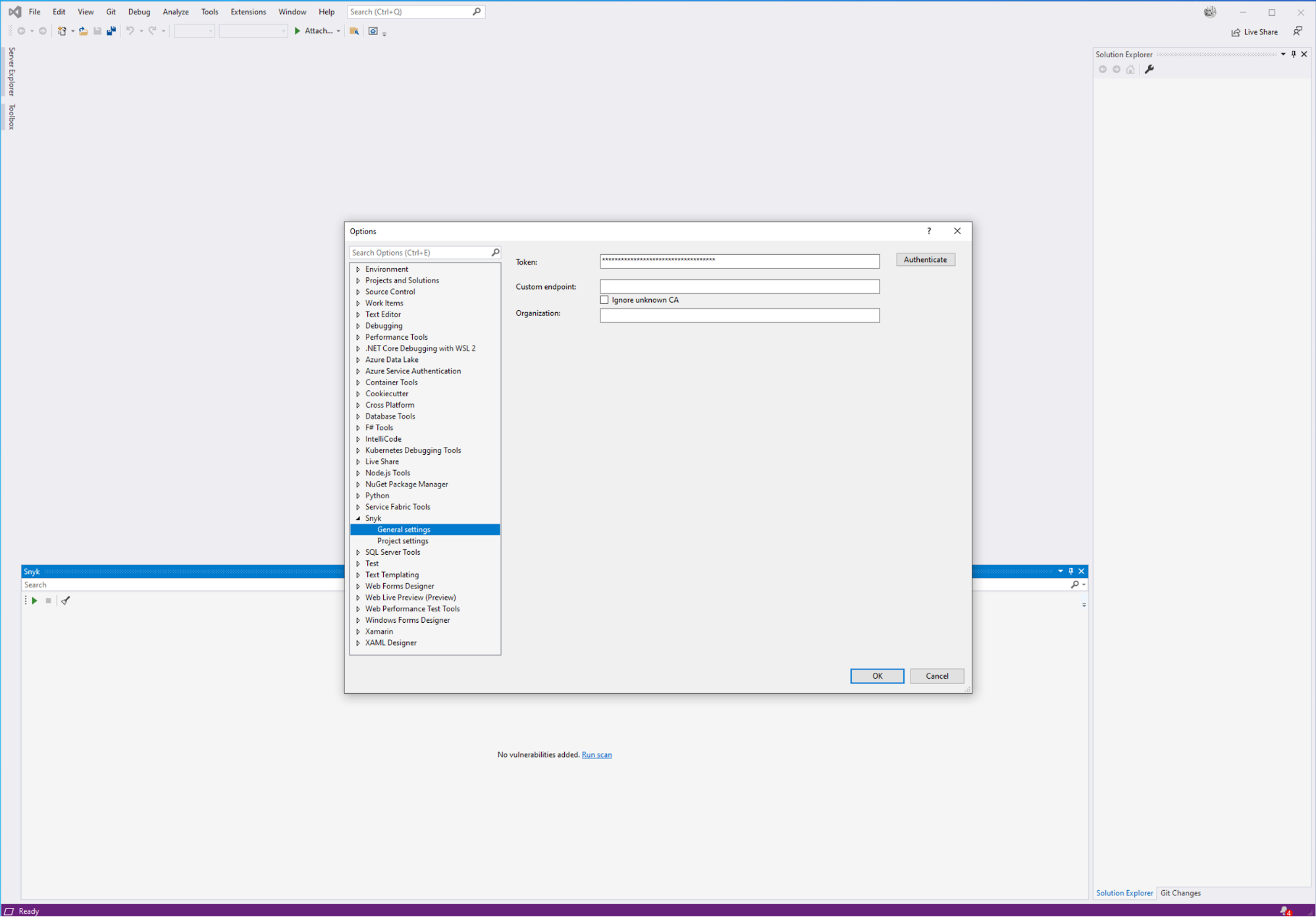Click the Authenticate button
Viewport: 1316px width, 917px height.
(x=925, y=259)
